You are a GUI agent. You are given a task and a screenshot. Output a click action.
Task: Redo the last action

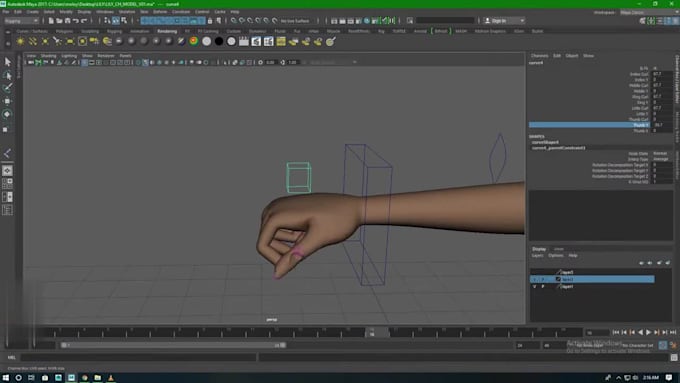[84, 20]
